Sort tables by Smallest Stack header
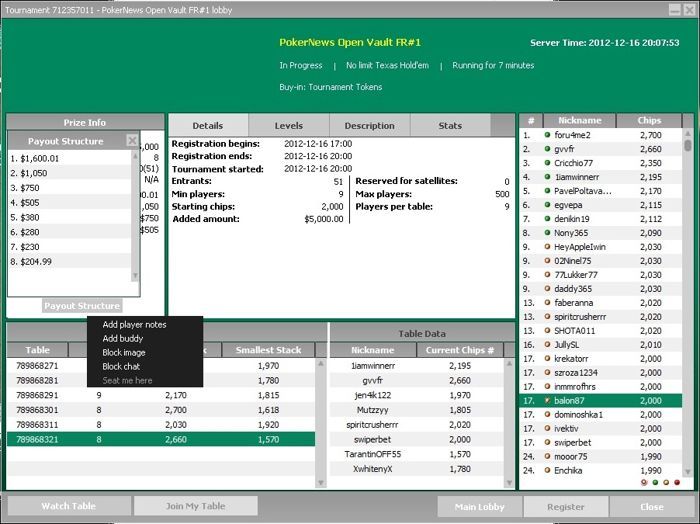This screenshot has width=700, height=524. pos(268,350)
